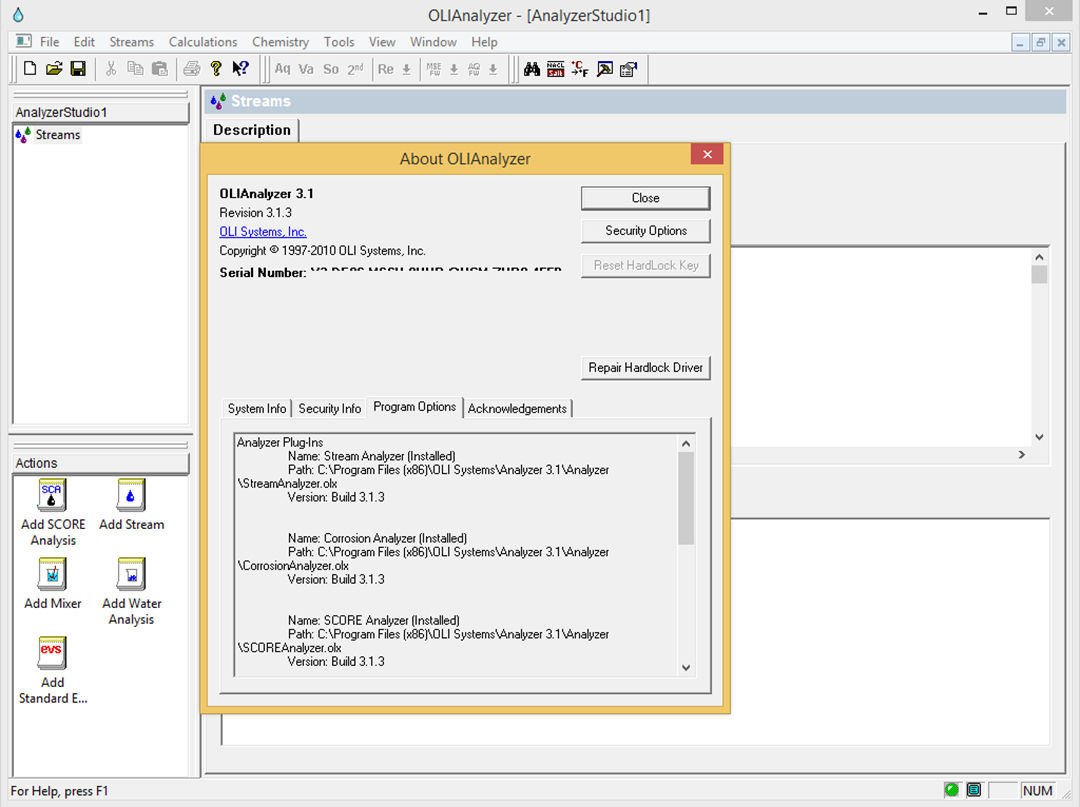Open the Edit menu
The height and width of the screenshot is (807, 1080).
(84, 42)
